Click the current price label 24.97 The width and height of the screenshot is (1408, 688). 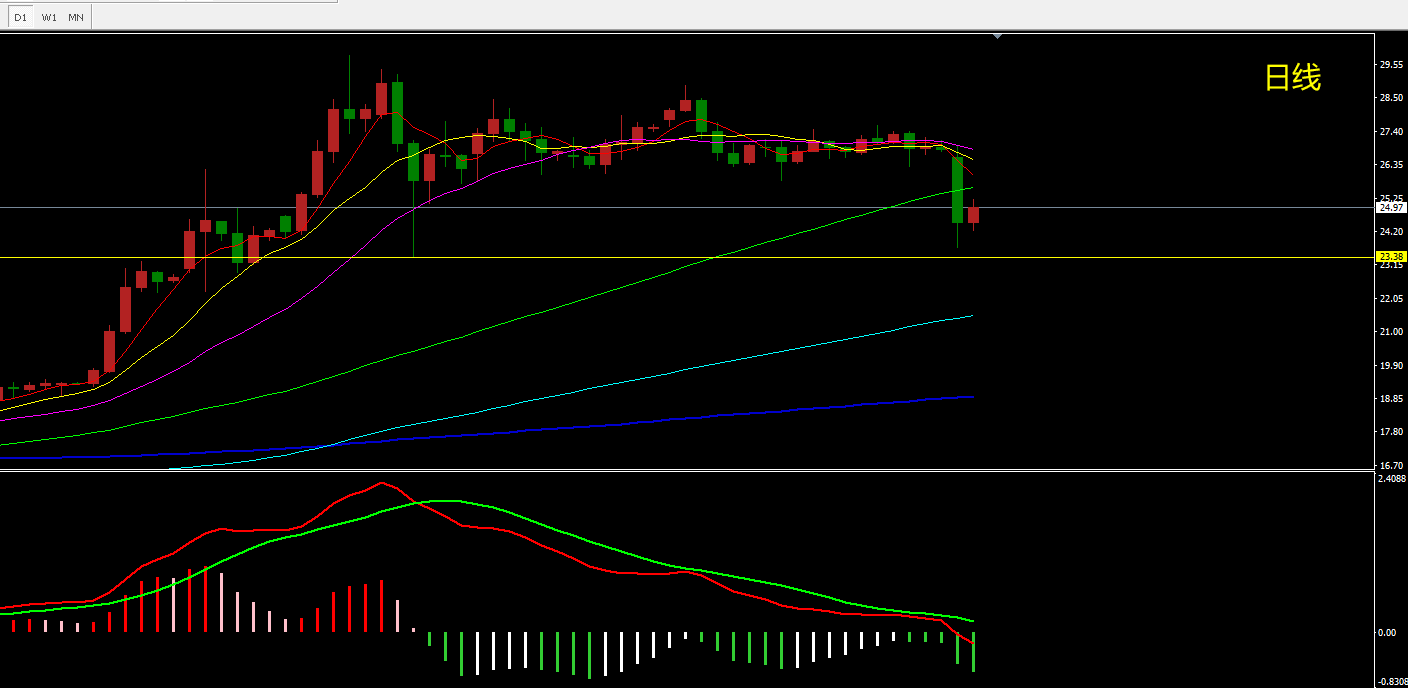pos(1392,208)
